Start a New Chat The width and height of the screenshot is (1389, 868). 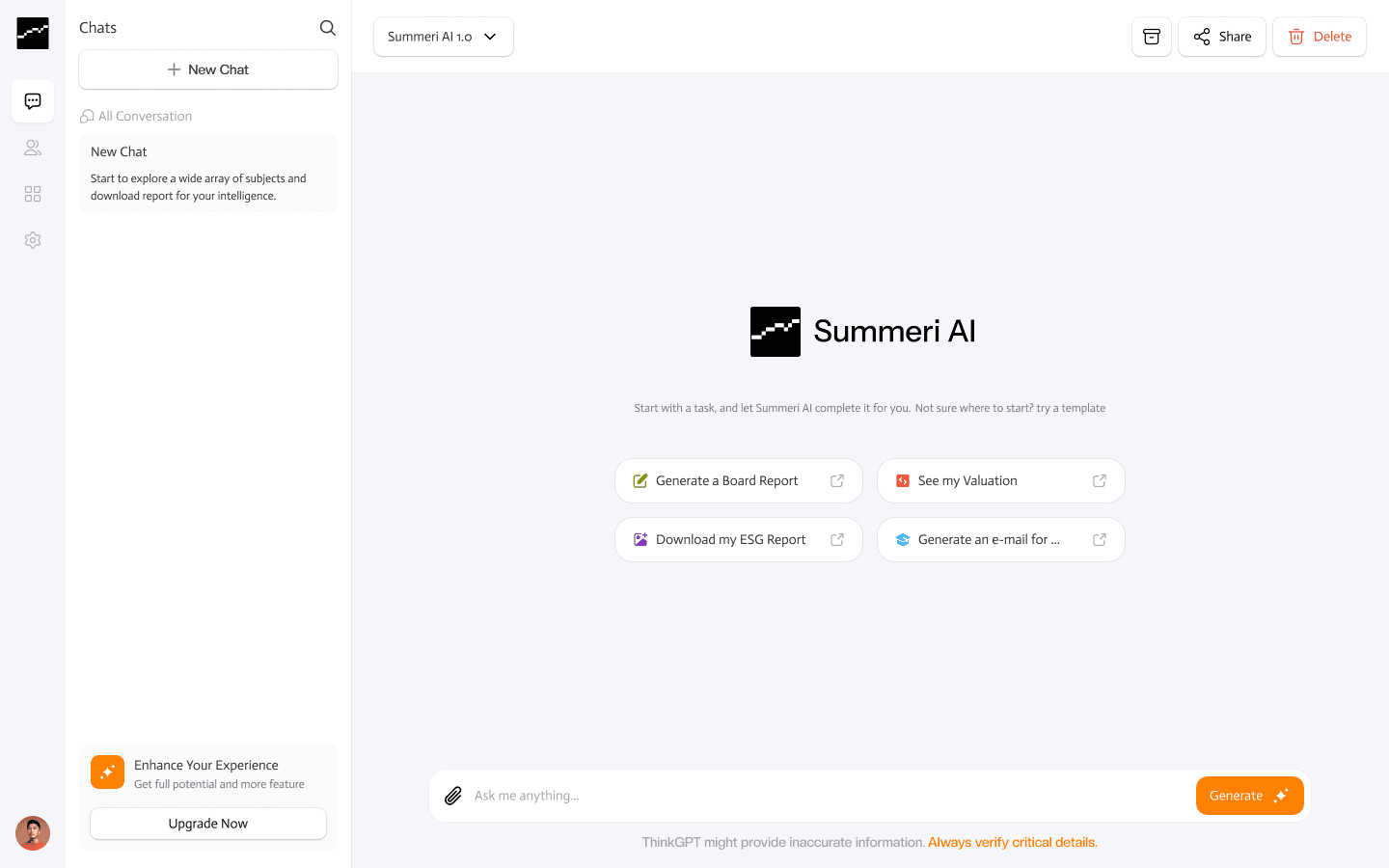(208, 69)
